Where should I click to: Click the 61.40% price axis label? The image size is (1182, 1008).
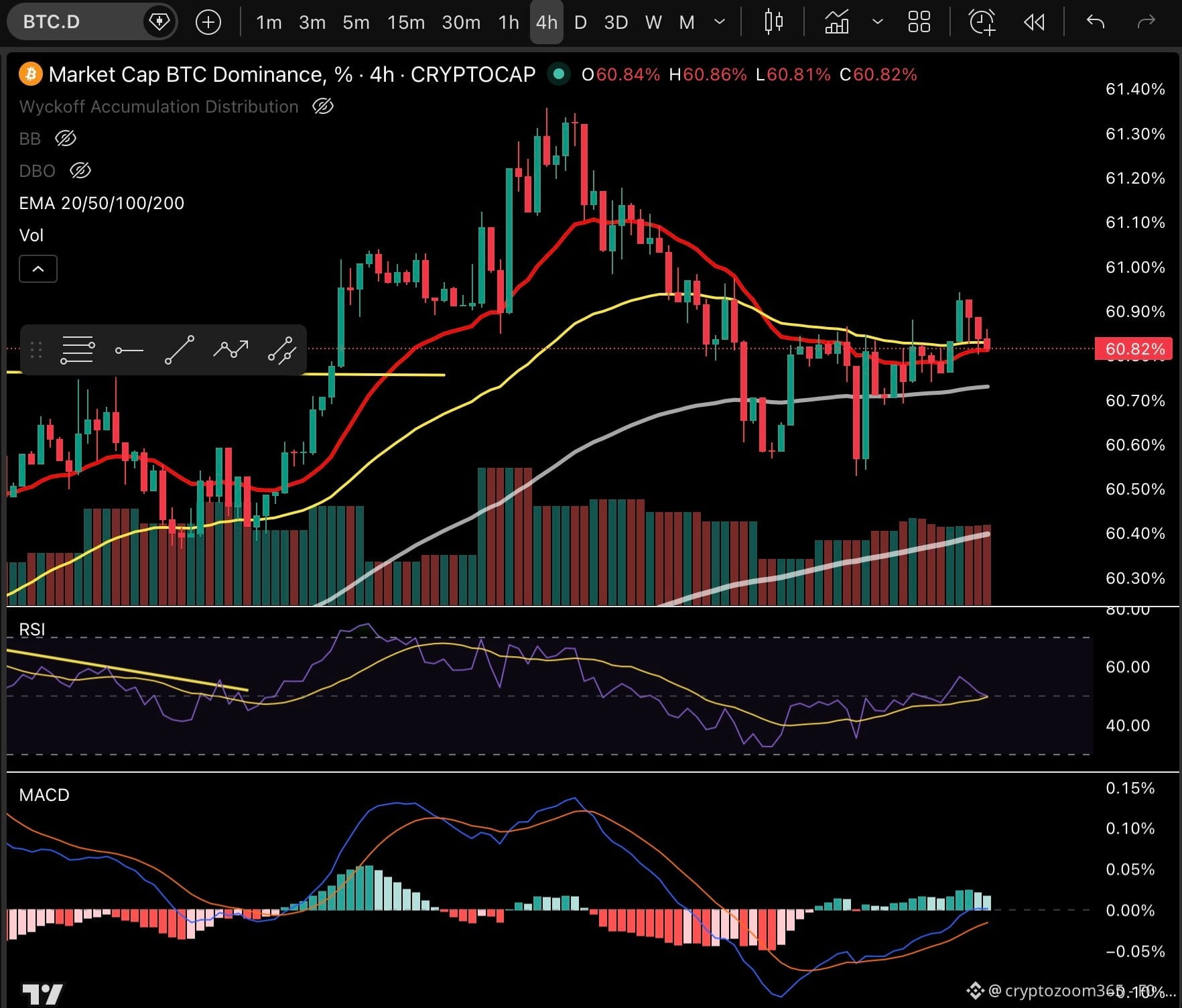[1134, 89]
